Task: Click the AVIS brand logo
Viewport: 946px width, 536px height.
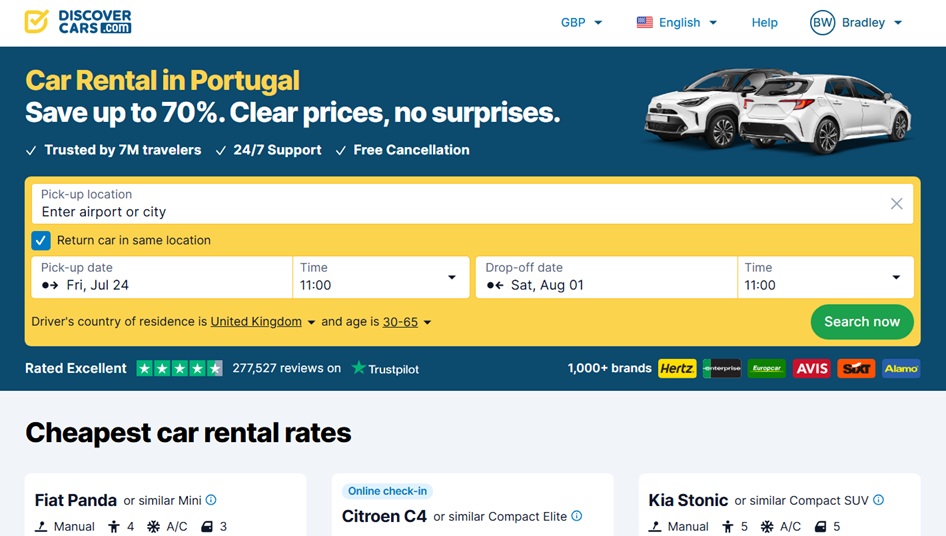Action: click(811, 368)
